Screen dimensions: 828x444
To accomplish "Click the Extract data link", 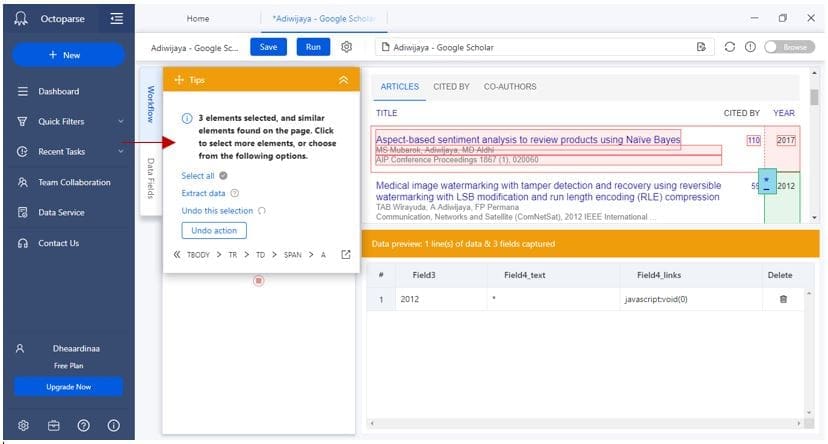I will (x=203, y=193).
